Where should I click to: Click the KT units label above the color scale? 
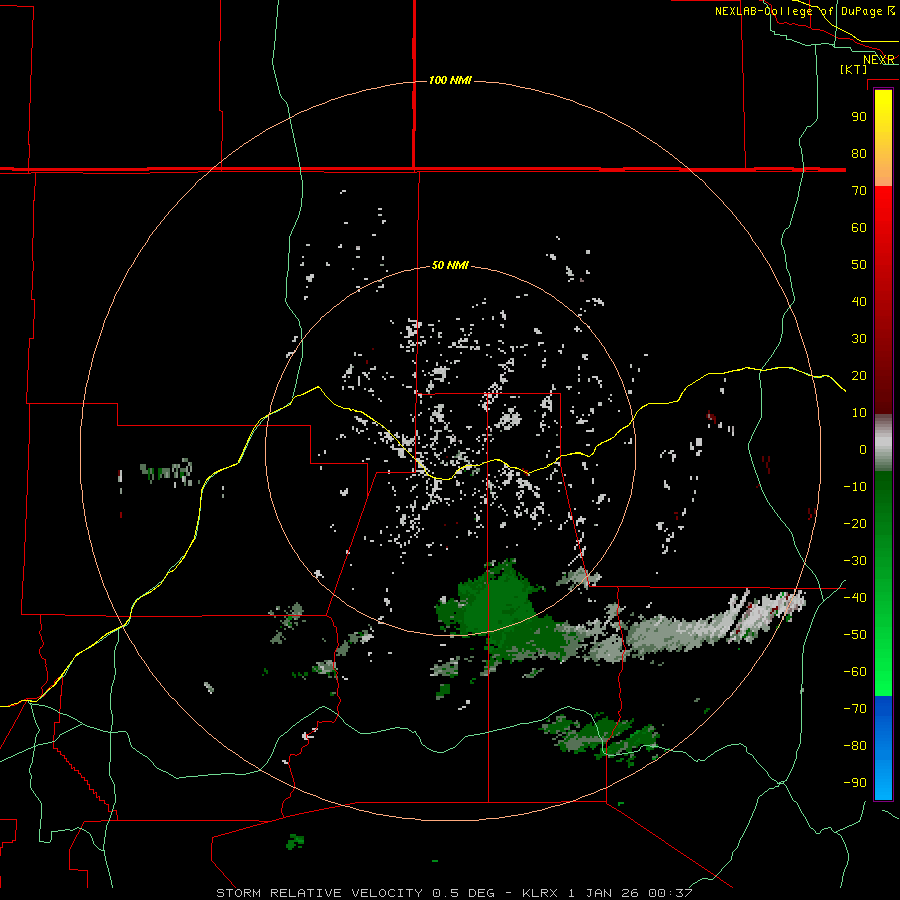coord(854,69)
